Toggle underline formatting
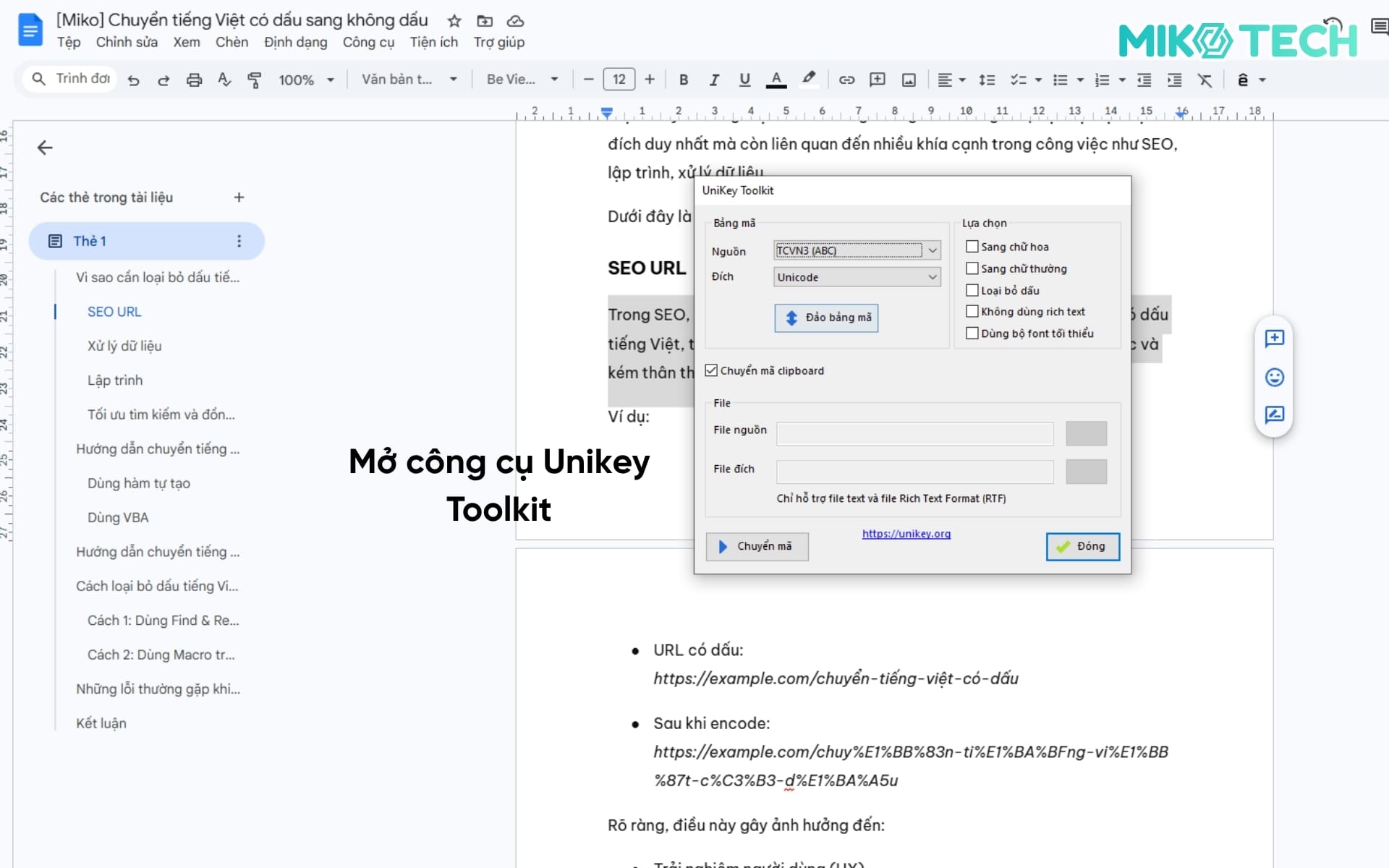Screen dimensions: 1389x868 coord(744,80)
